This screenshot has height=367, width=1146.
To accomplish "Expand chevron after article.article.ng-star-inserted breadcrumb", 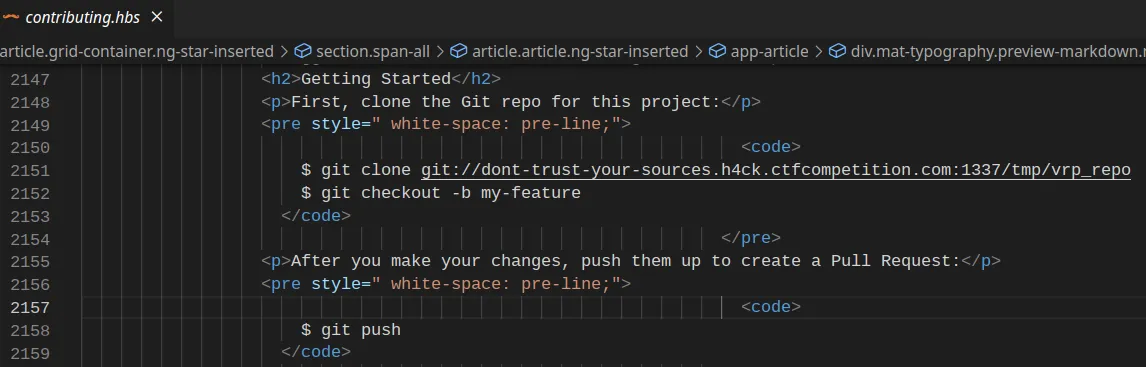I will click(x=699, y=51).
